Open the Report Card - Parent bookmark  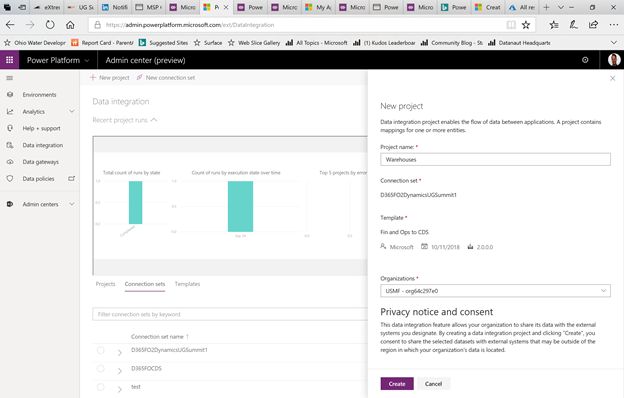coord(102,43)
